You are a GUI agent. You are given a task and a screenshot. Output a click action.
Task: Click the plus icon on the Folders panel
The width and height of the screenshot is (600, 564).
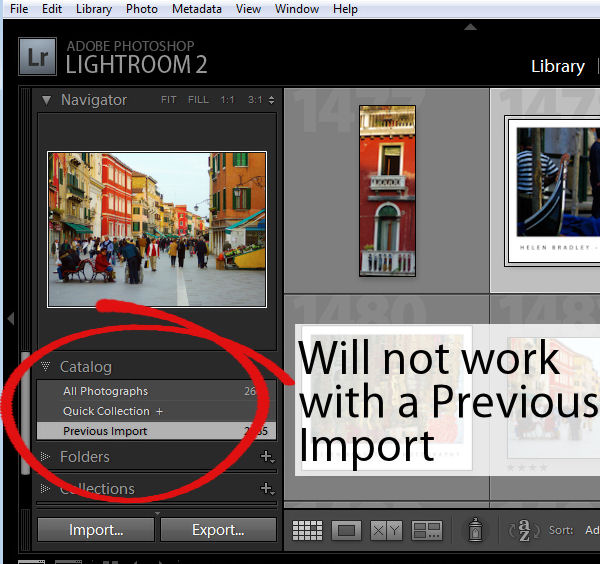[267, 456]
